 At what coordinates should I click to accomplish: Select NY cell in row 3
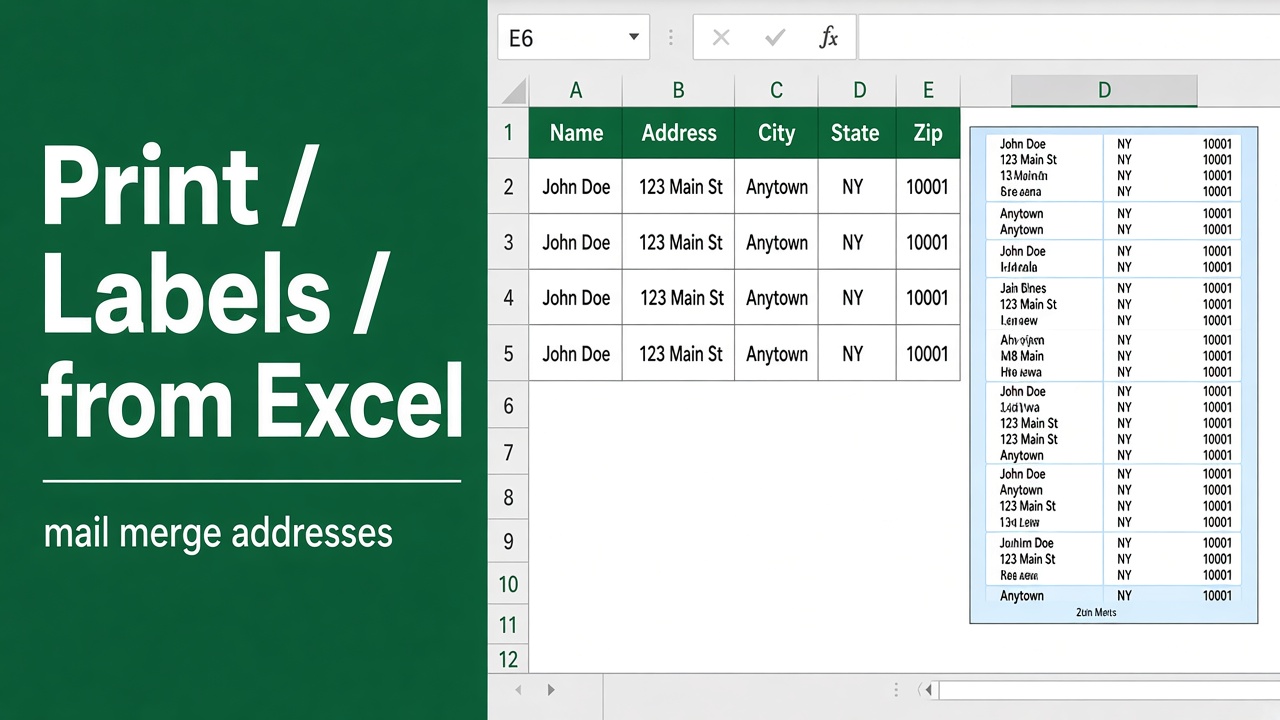tap(857, 242)
